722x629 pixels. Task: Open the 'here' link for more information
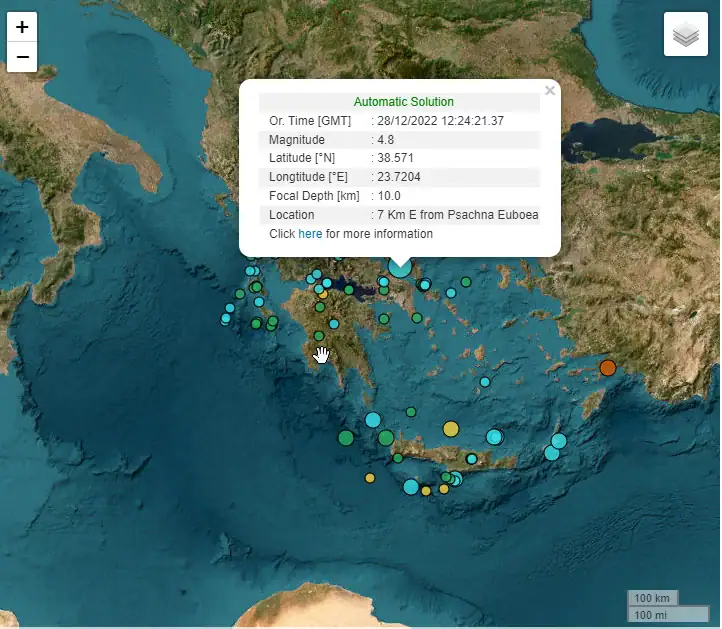(x=310, y=234)
